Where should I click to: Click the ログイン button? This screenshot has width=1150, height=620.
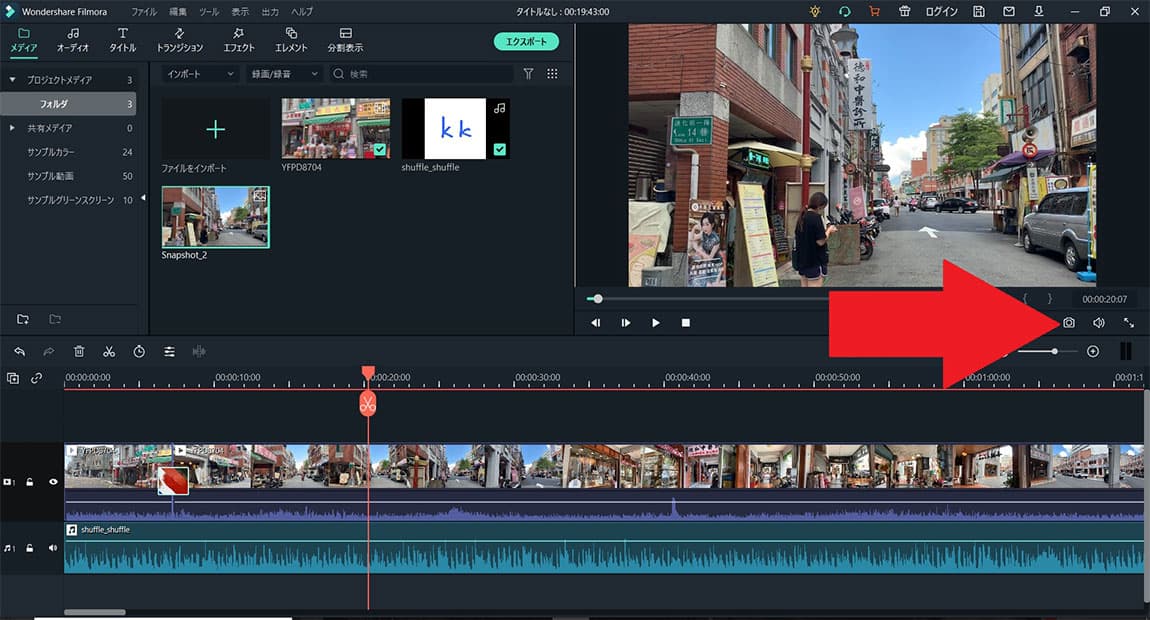pos(941,12)
